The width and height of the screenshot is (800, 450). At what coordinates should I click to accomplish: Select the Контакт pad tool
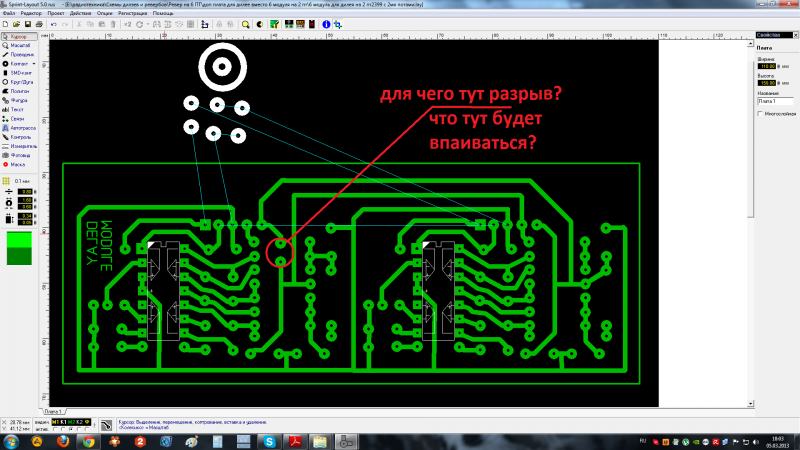click(16, 64)
